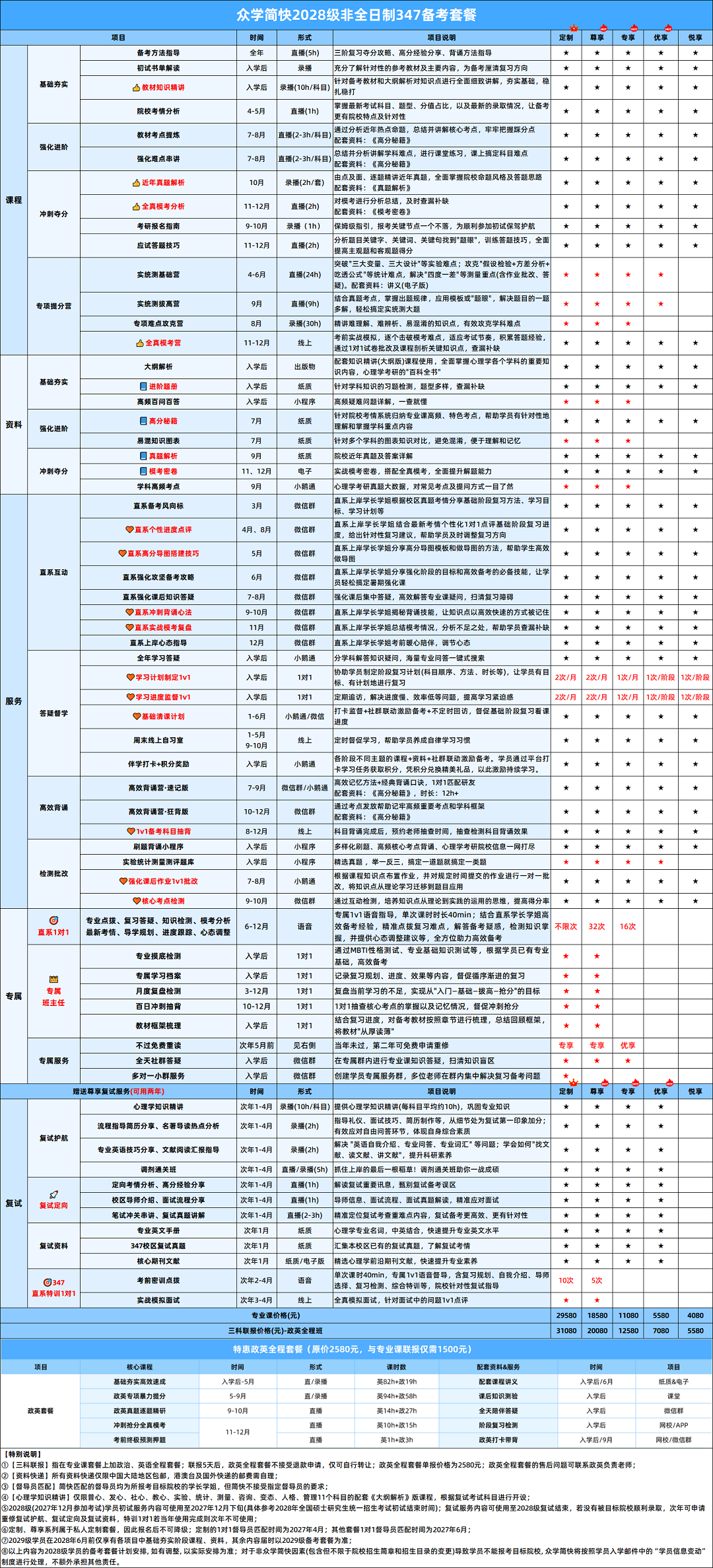
Task: Select the top 悦享 column header
Action: (695, 38)
